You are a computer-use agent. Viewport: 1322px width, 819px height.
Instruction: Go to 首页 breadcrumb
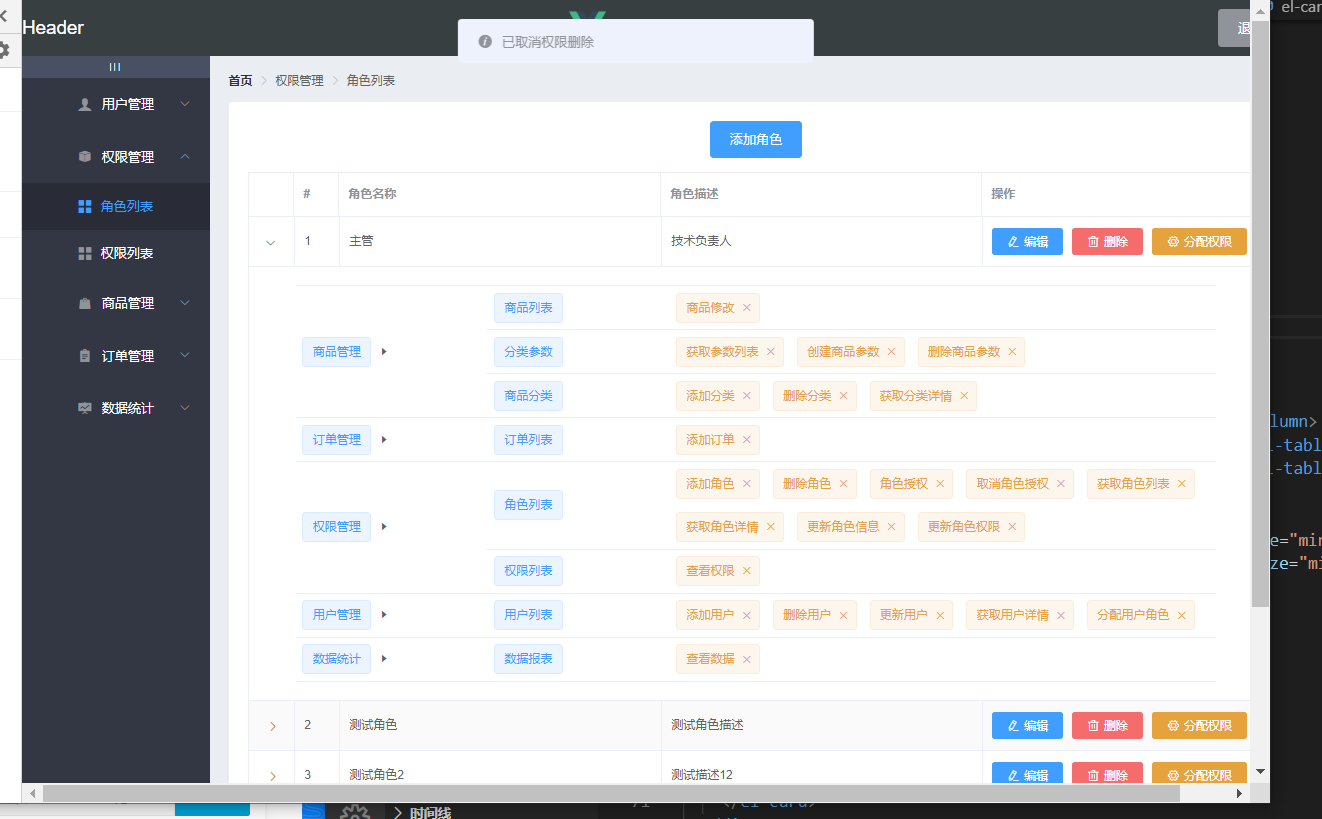240,80
